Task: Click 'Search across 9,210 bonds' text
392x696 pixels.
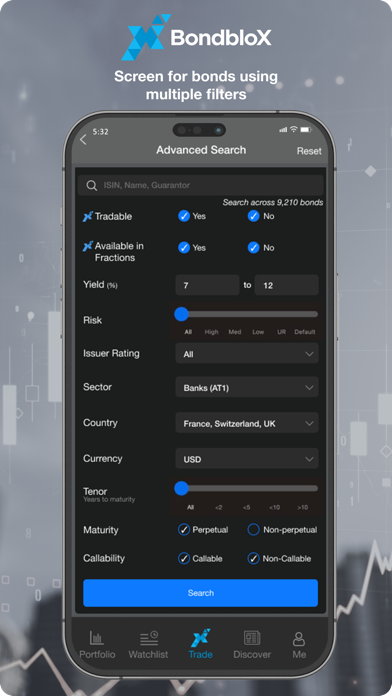Action: tap(273, 203)
